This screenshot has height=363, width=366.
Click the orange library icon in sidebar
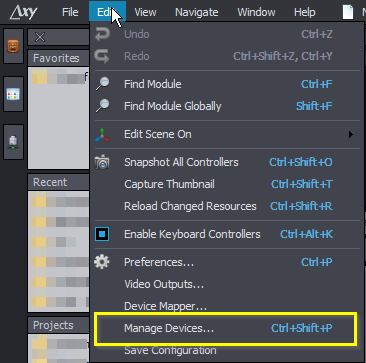pos(13,46)
